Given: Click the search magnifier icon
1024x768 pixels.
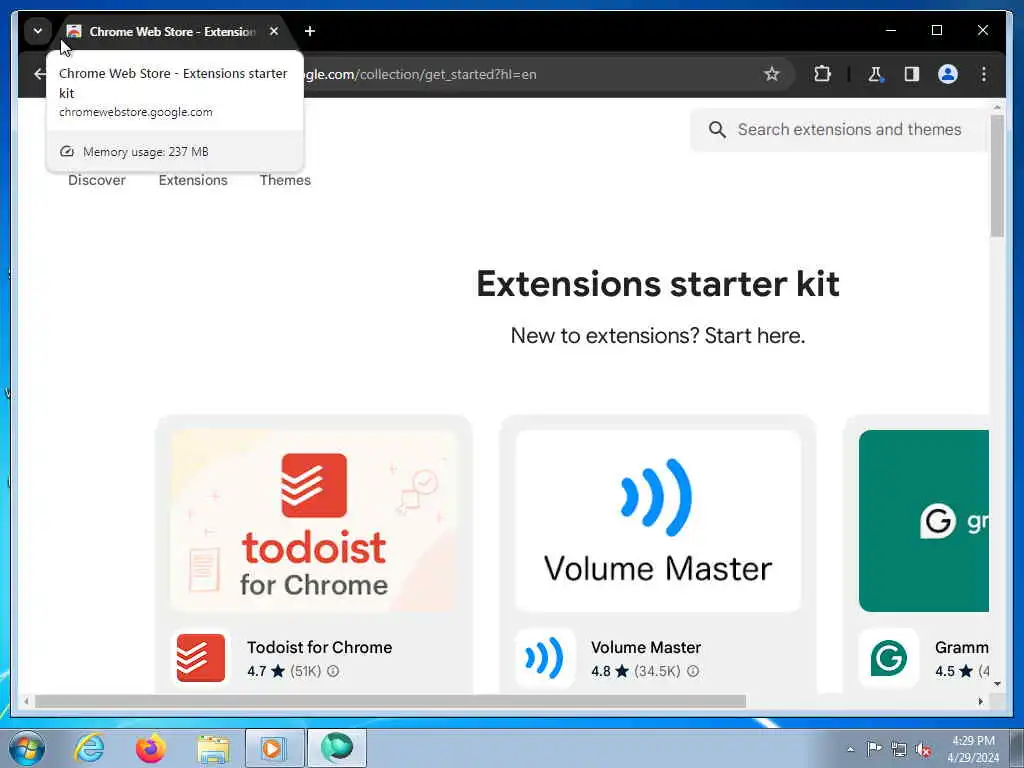Looking at the screenshot, I should click(717, 129).
